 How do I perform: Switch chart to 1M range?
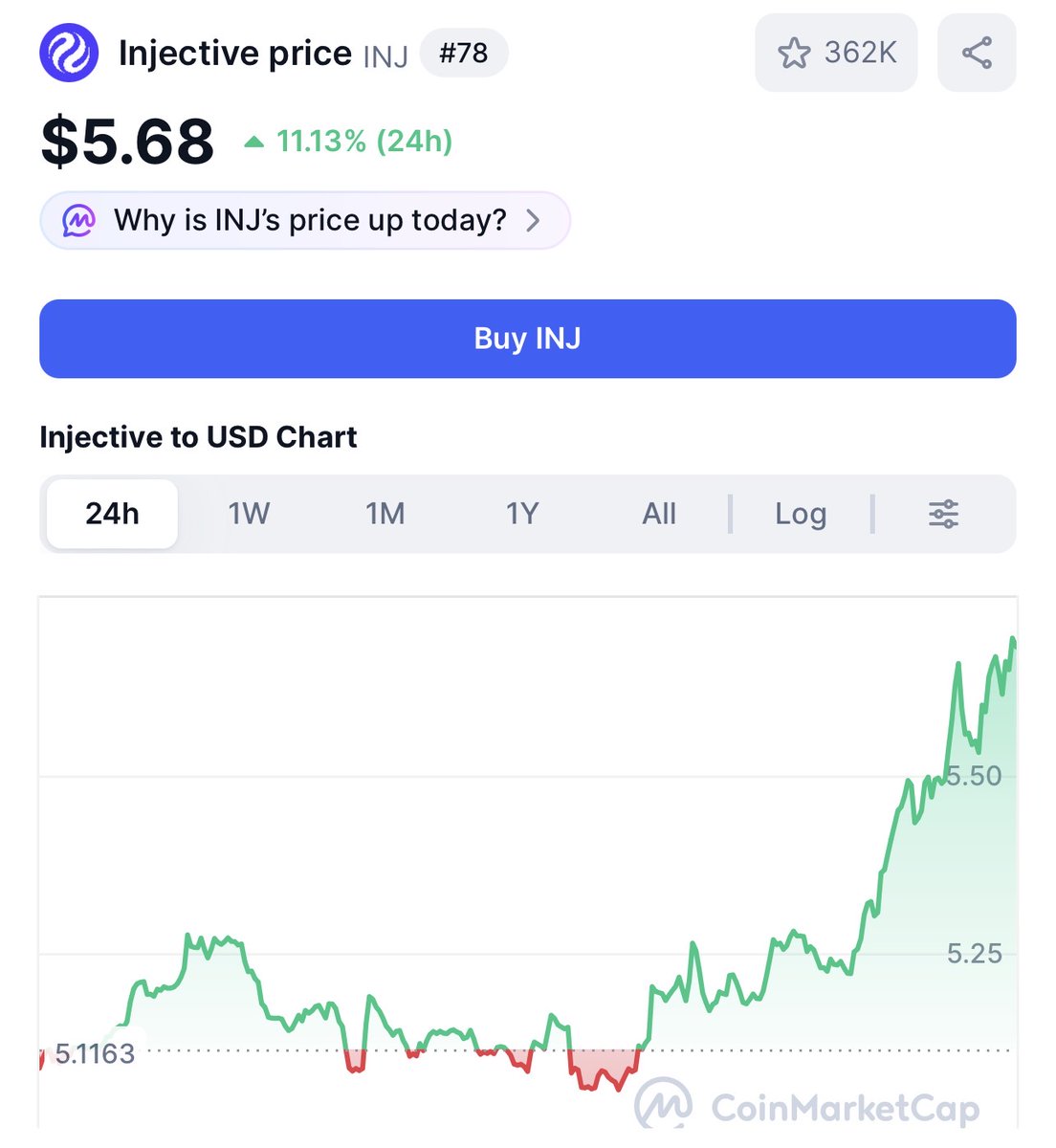tap(385, 514)
